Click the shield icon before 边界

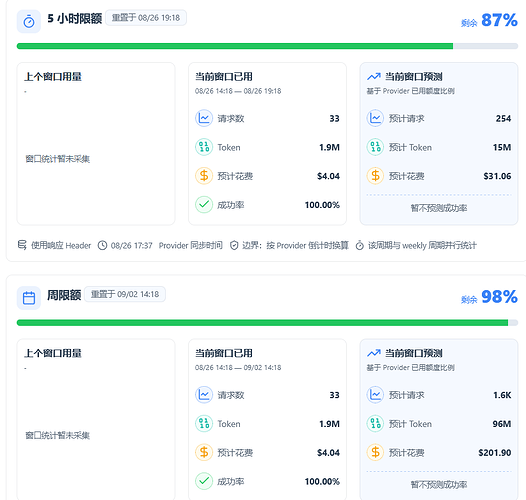tap(234, 246)
